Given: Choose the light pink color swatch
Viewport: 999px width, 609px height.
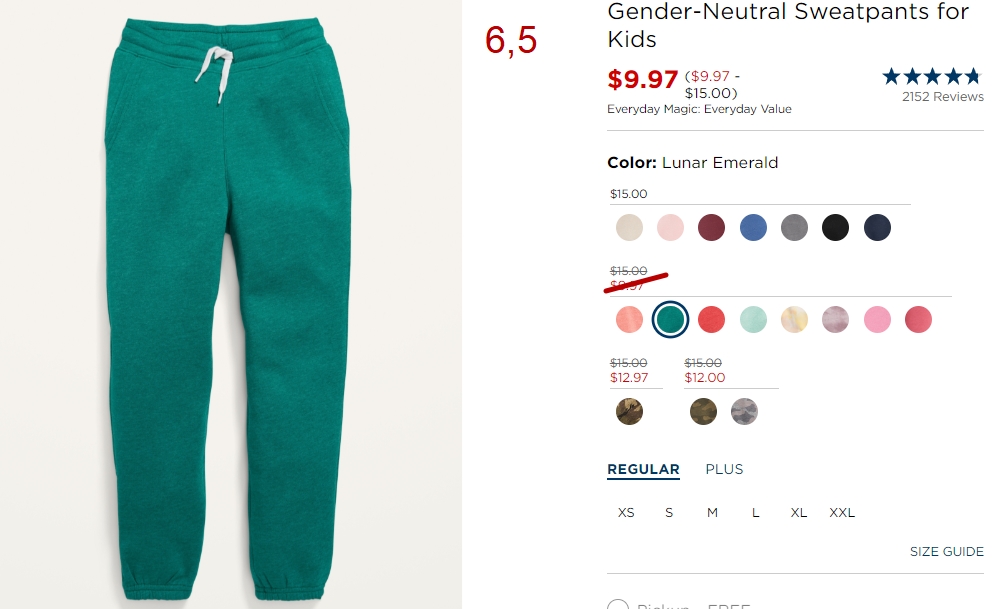Looking at the screenshot, I should click(670, 227).
